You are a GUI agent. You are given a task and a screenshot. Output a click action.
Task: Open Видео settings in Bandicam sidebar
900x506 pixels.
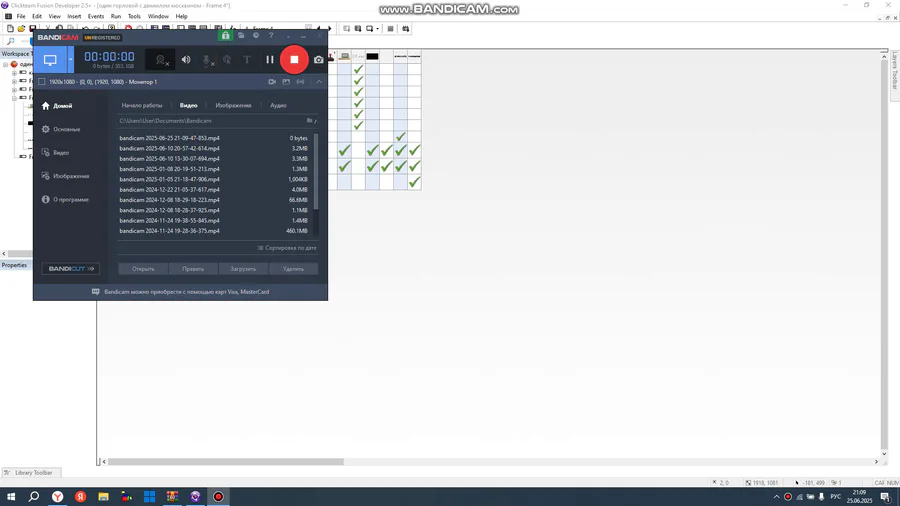click(x=56, y=153)
